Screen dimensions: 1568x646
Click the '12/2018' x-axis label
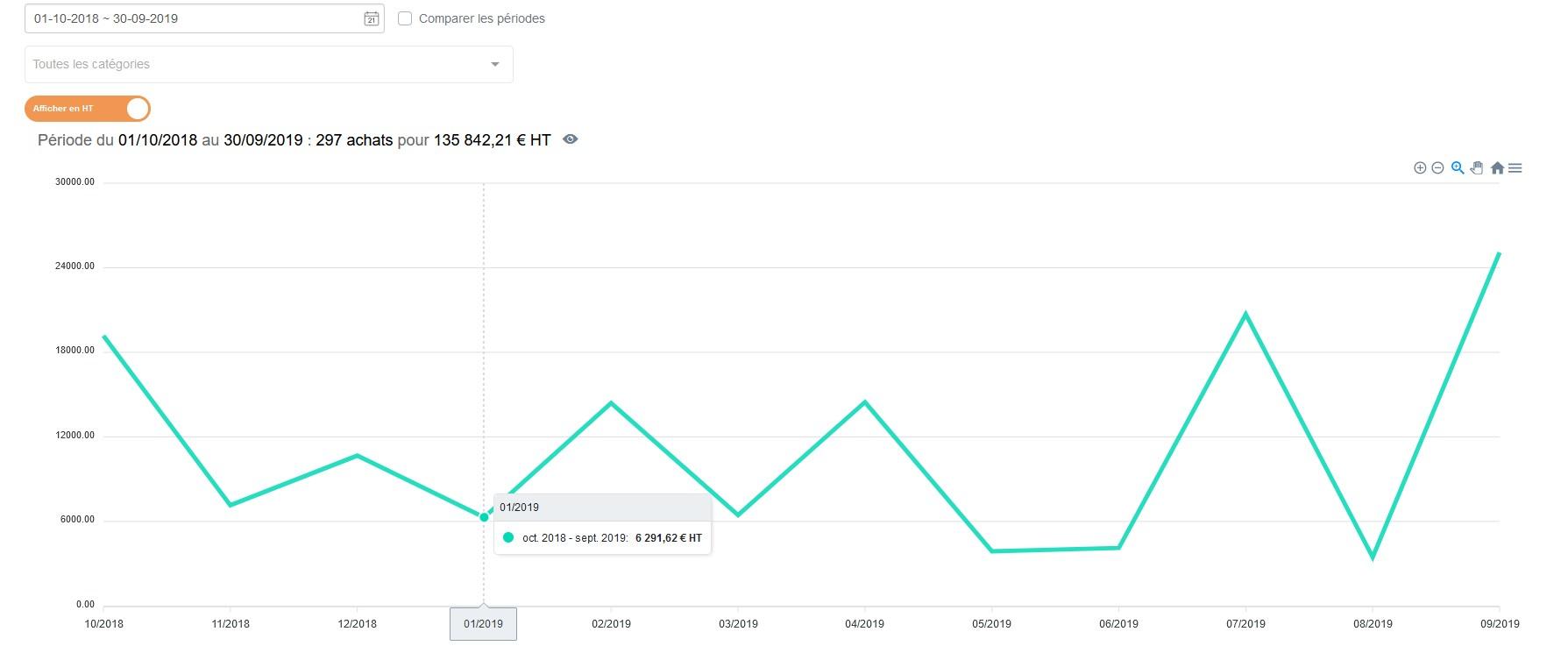[x=358, y=624]
